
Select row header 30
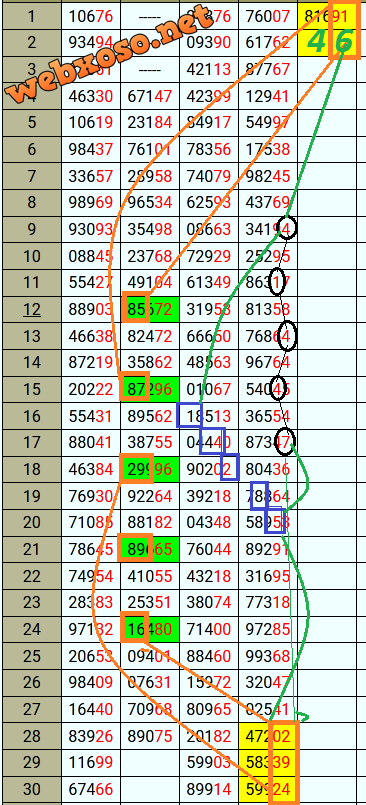pyautogui.click(x=31, y=790)
